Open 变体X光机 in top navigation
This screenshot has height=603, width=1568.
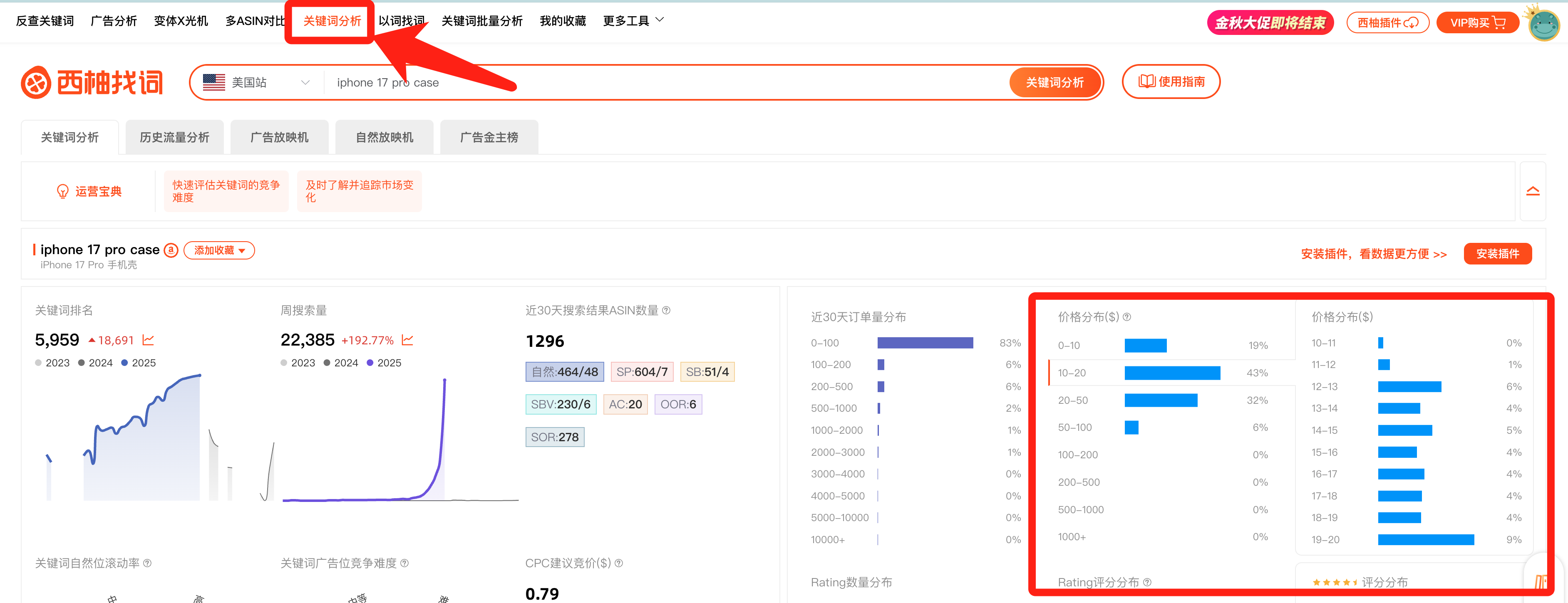point(181,21)
